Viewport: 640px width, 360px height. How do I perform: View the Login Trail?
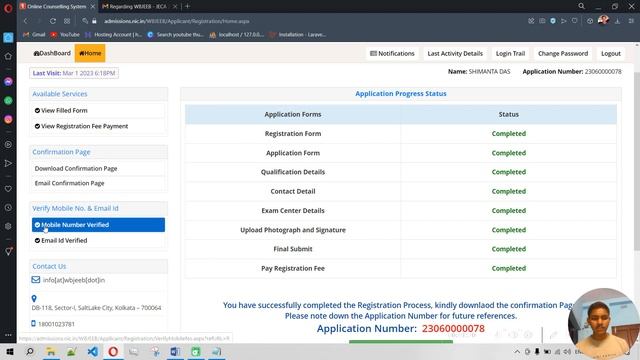coord(510,53)
